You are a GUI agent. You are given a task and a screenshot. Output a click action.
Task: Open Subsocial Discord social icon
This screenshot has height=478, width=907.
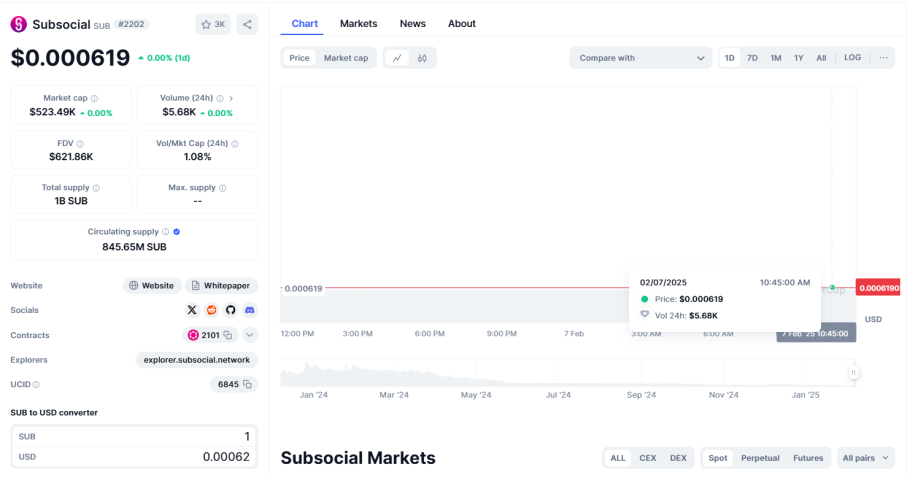pos(250,310)
